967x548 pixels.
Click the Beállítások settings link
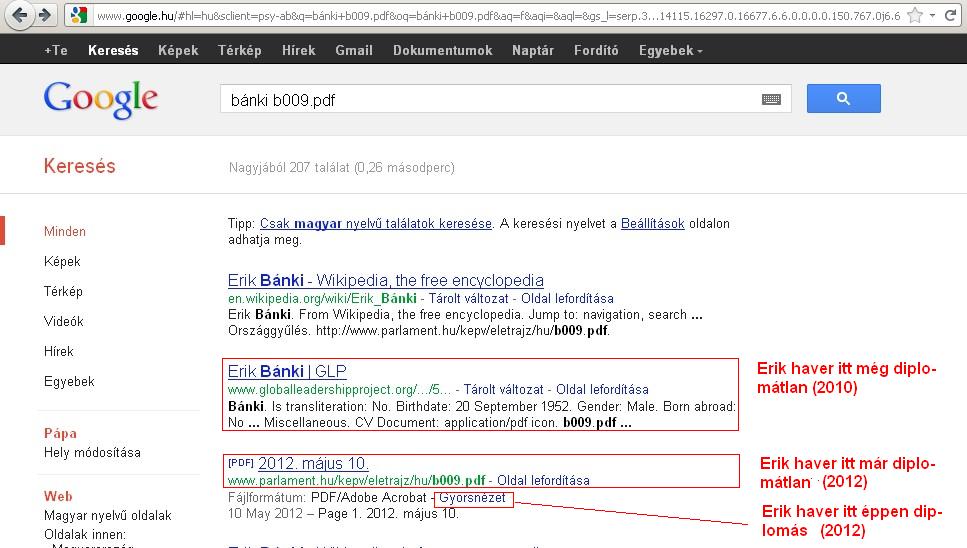pyautogui.click(x=652, y=224)
